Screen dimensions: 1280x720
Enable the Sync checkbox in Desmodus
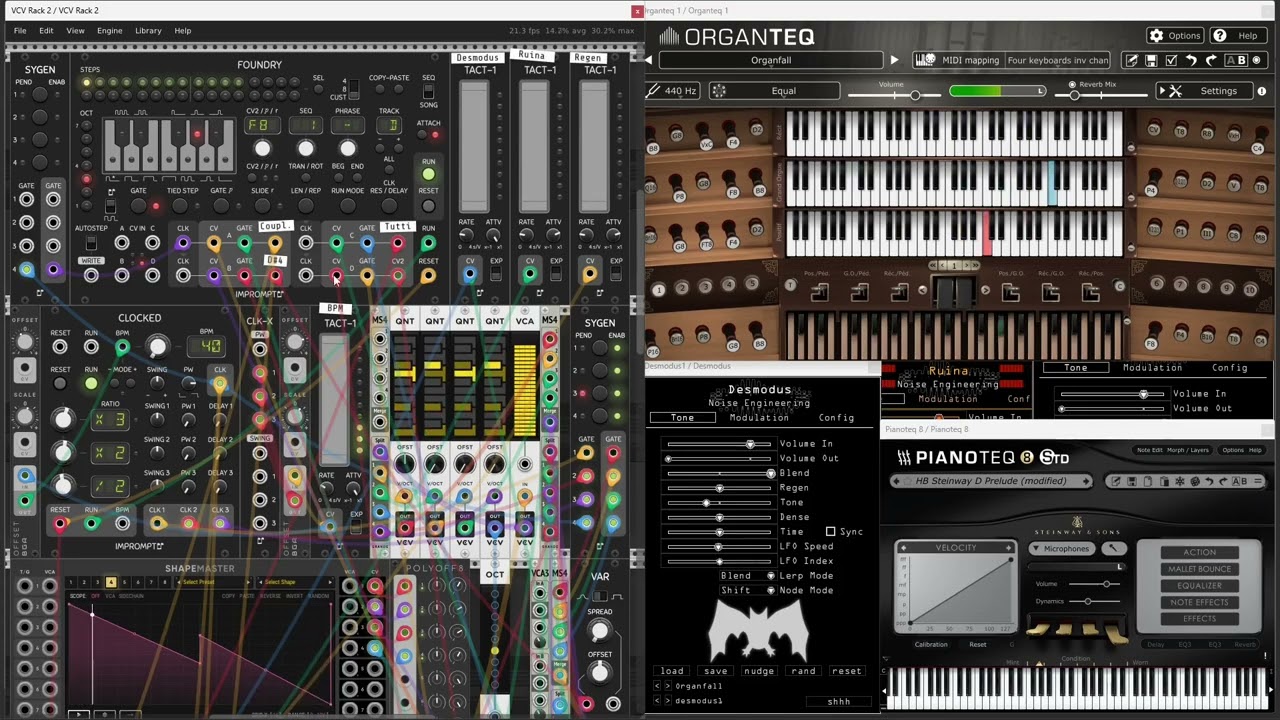(x=830, y=531)
